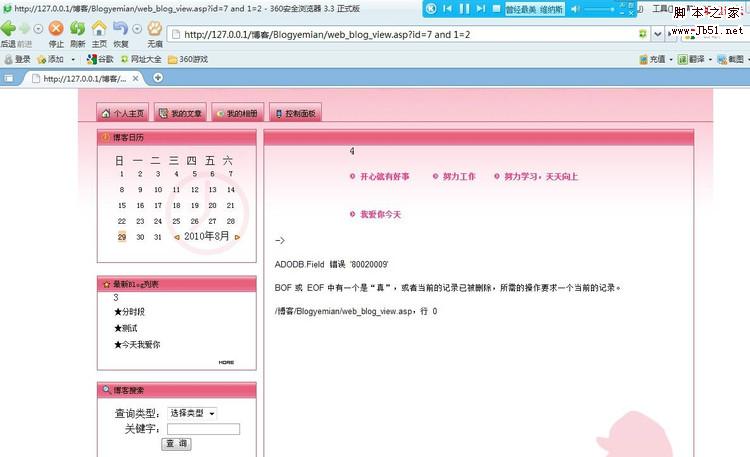This screenshot has height=457, width=750.
Task: Stop playback in the music player
Action: tap(496, 9)
